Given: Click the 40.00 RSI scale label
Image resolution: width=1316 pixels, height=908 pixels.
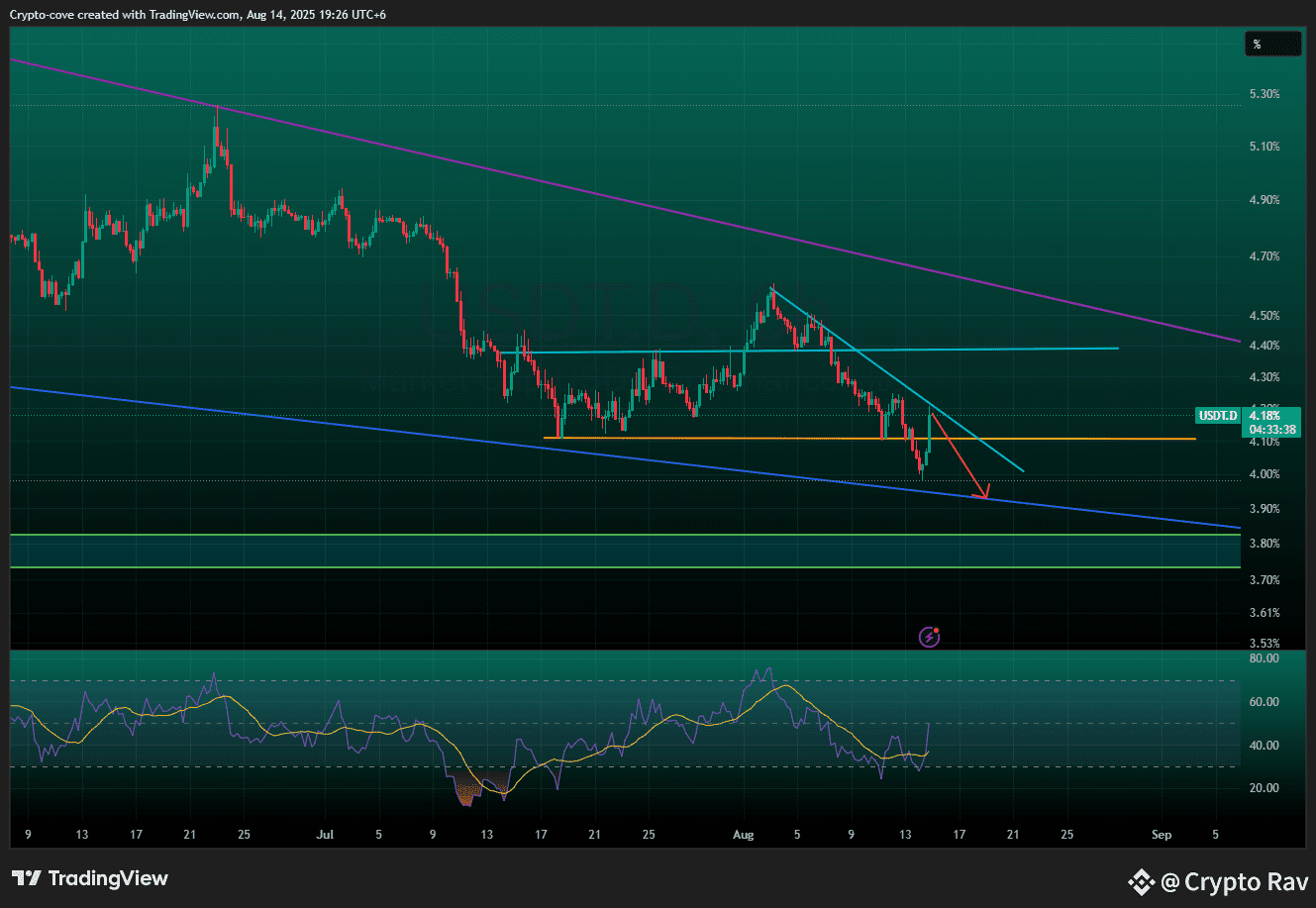Looking at the screenshot, I should tap(1265, 746).
